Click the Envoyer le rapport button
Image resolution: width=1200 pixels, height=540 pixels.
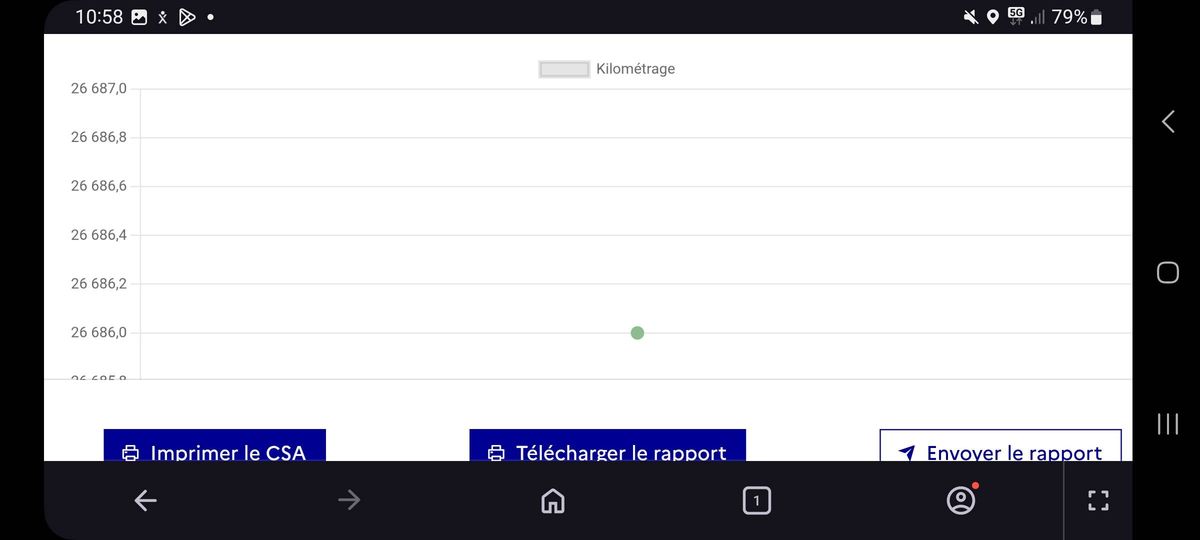point(1000,446)
